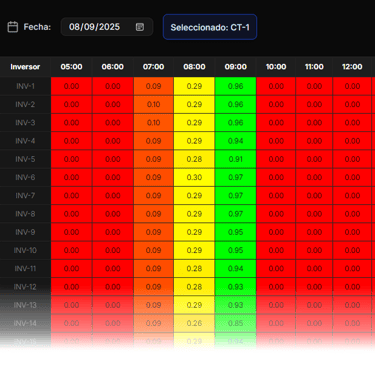
Task: Select the INV-13 row label
Action: point(25,305)
